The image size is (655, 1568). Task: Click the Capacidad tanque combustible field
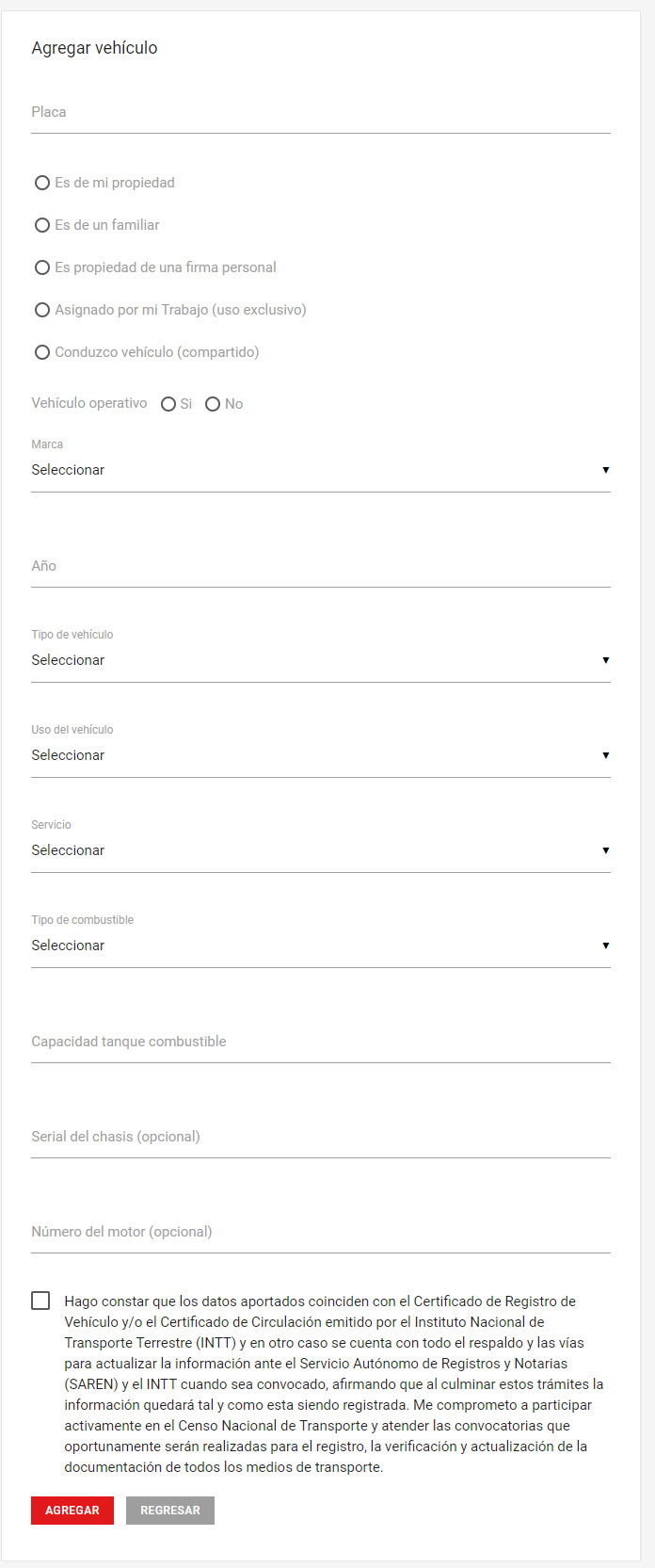point(321,1042)
